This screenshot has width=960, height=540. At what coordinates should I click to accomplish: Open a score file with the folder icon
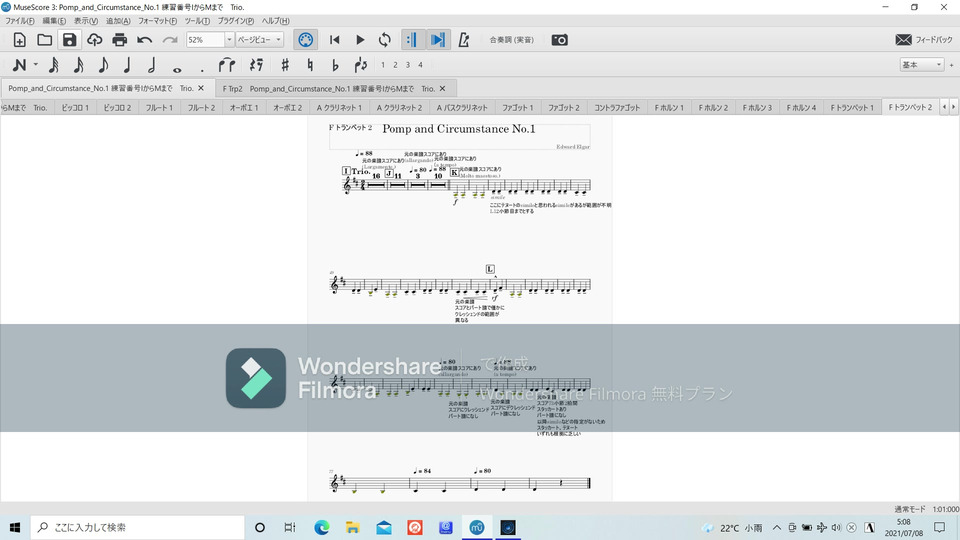[45, 40]
